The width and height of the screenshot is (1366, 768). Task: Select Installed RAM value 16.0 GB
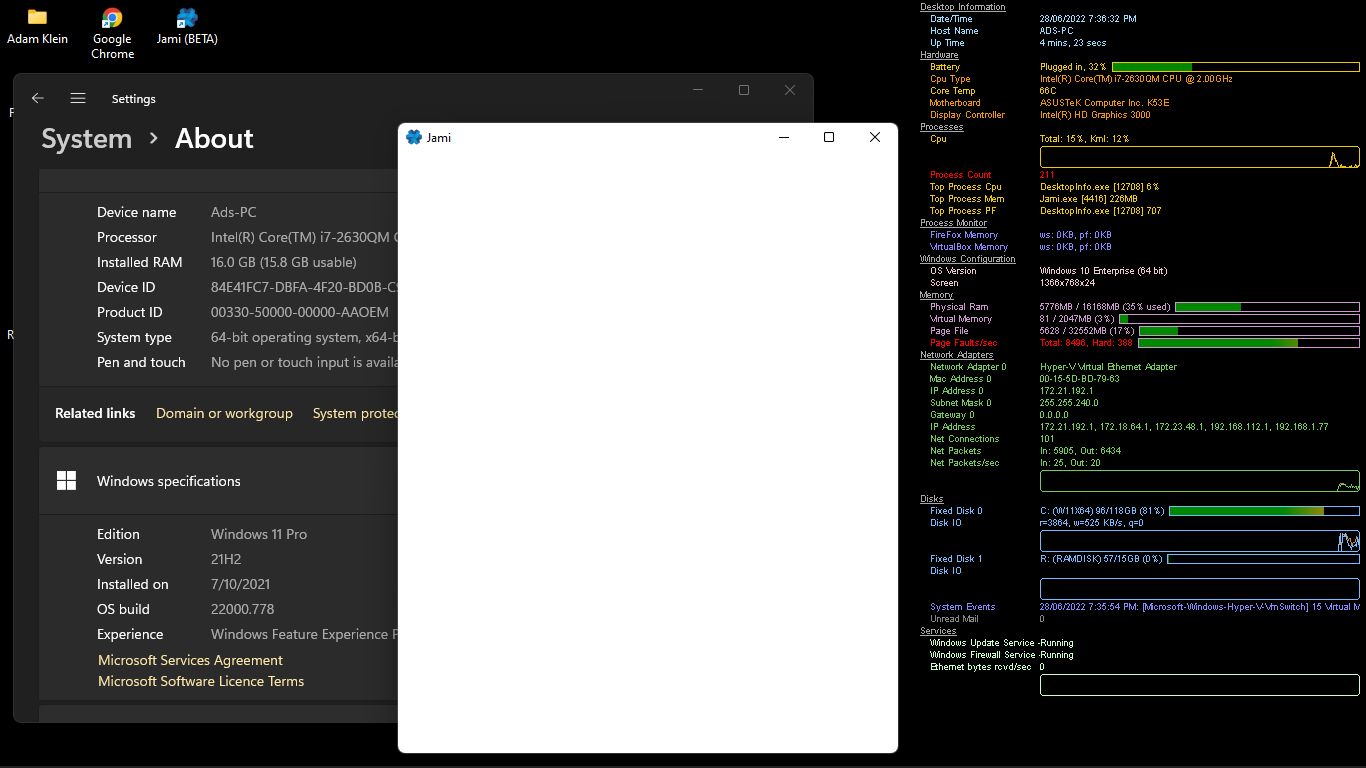click(x=283, y=262)
